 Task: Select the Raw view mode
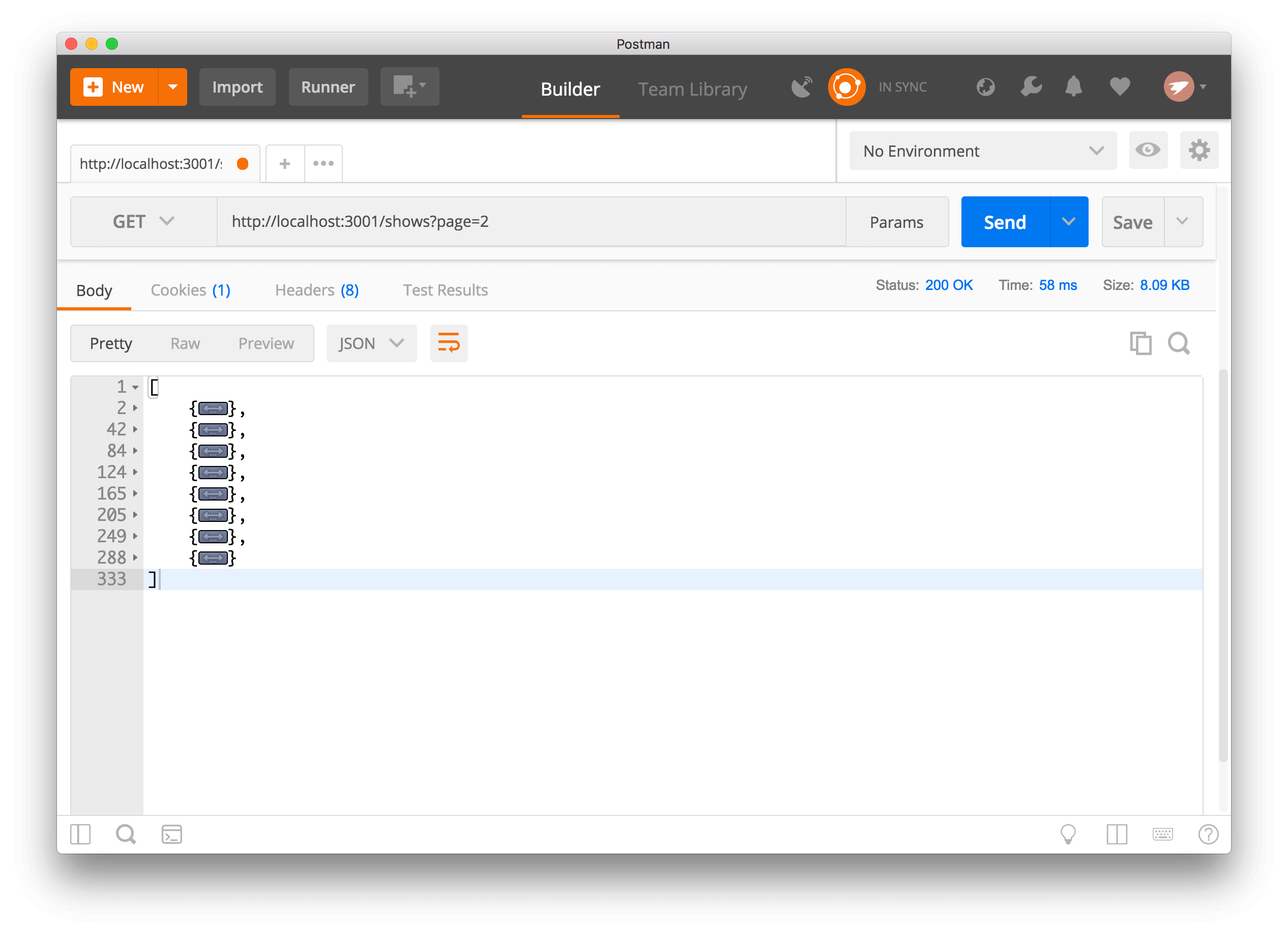185,344
